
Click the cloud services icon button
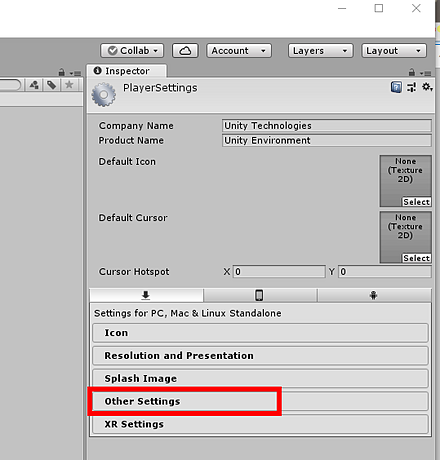[x=185, y=51]
